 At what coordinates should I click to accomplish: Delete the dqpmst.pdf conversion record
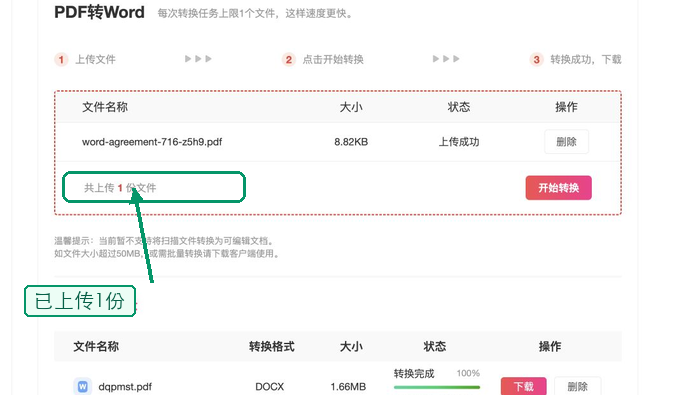(577, 386)
